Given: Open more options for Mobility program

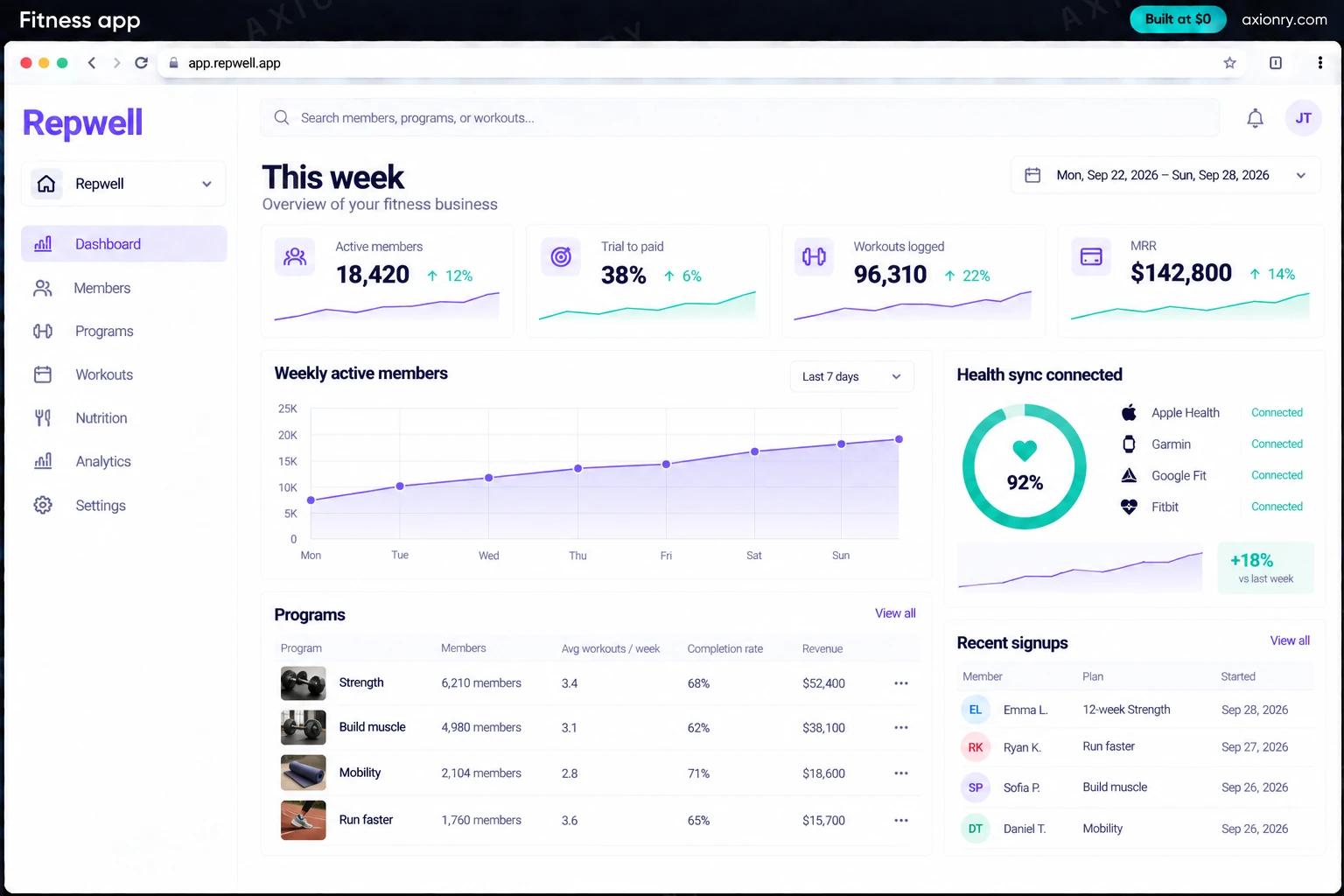Looking at the screenshot, I should tap(901, 773).
